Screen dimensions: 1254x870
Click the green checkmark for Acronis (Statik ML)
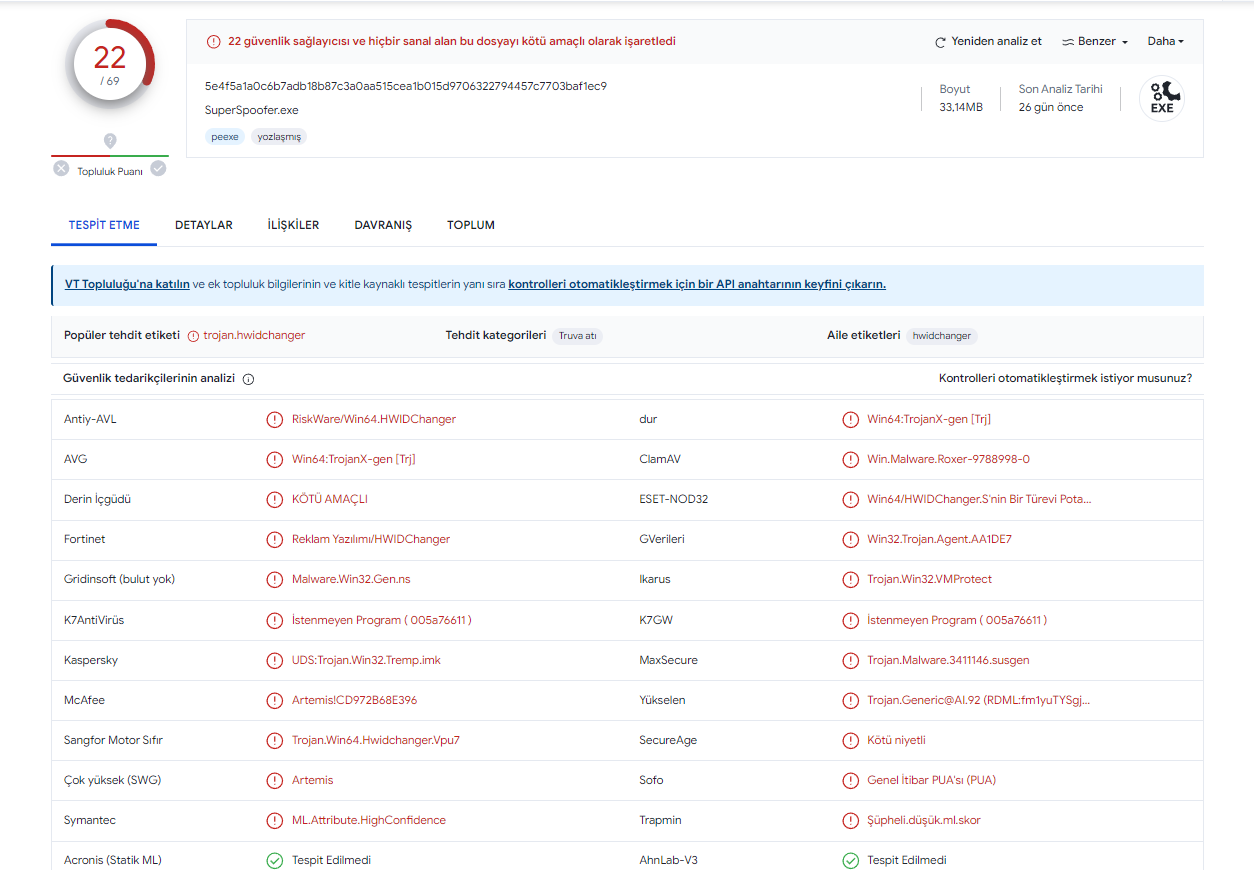coord(274,860)
